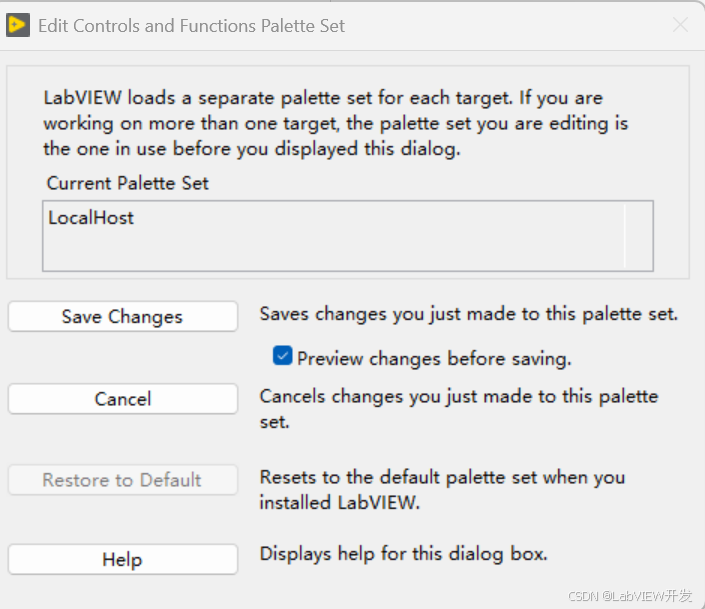Click the LabVIEW palette set explanation paragraph

point(335,123)
